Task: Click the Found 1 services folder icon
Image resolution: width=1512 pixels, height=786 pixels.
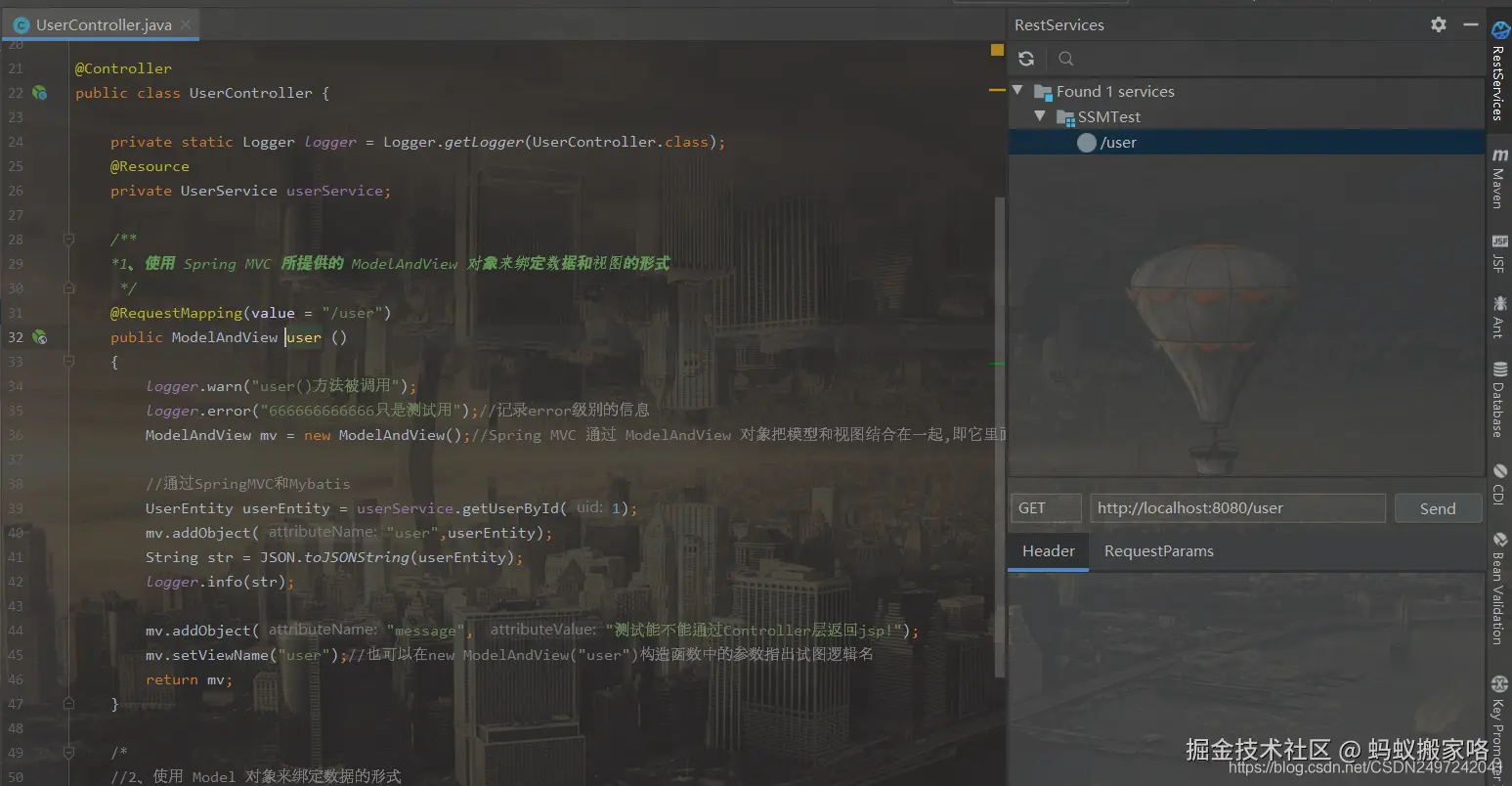Action: click(1043, 92)
